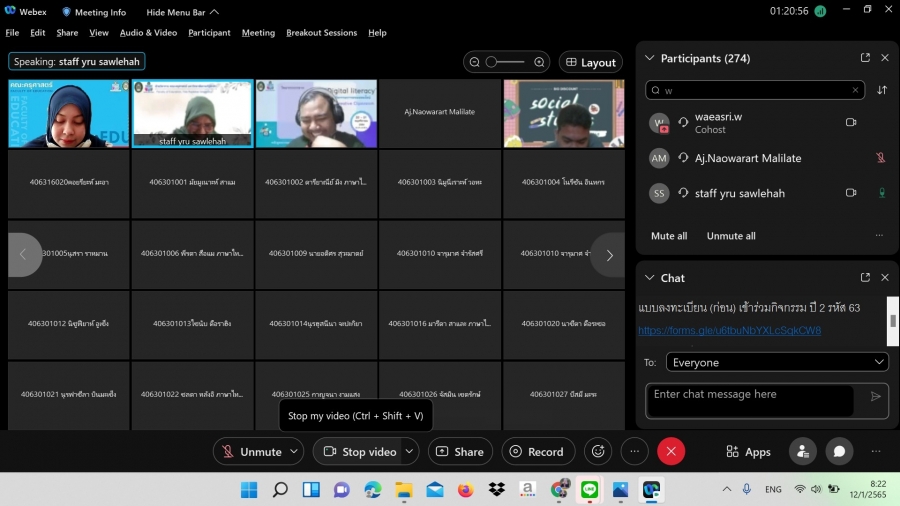This screenshot has height=506, width=900.
Task: Zoom in the video grid view
Action: [x=539, y=62]
